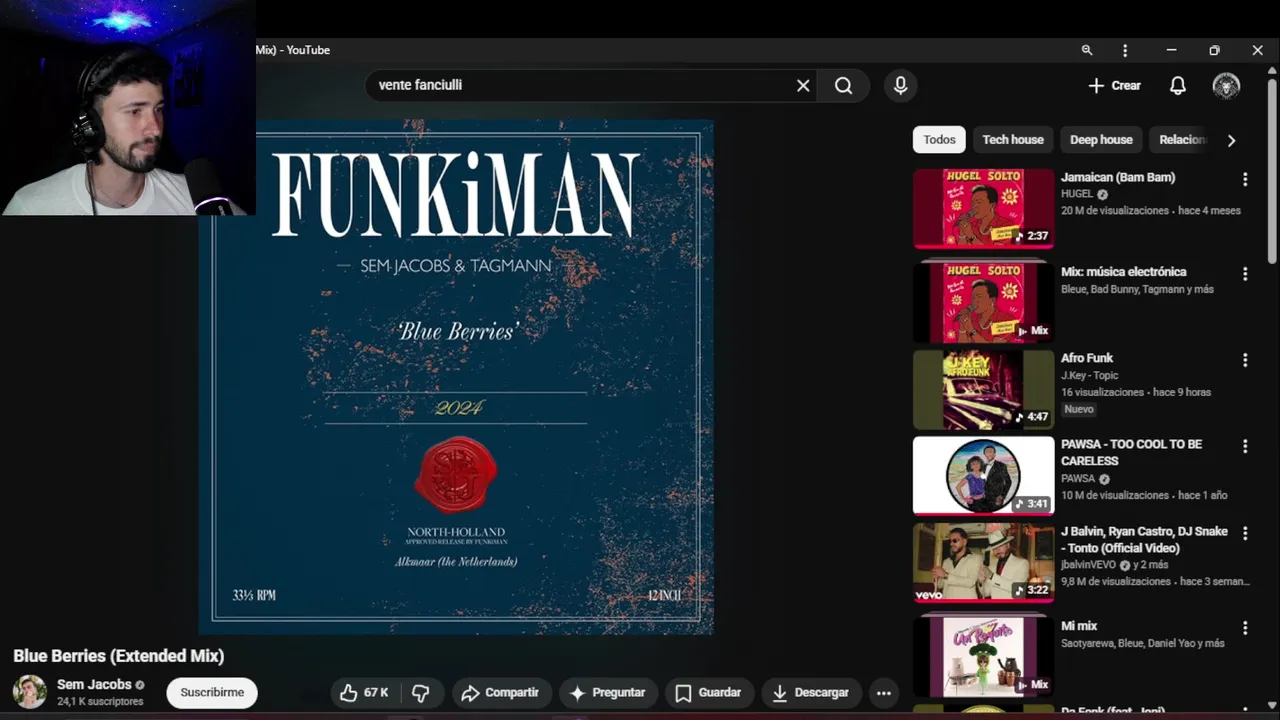
Task: Click the Blue Berries video player artwork
Action: pyautogui.click(x=456, y=377)
